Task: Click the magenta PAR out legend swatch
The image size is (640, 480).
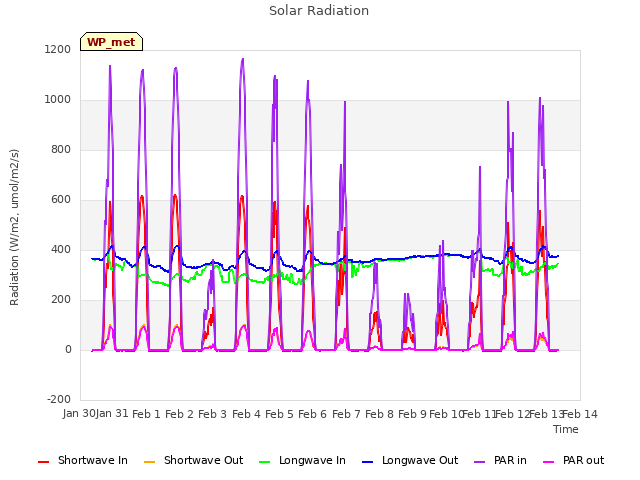Action: pyautogui.click(x=549, y=462)
